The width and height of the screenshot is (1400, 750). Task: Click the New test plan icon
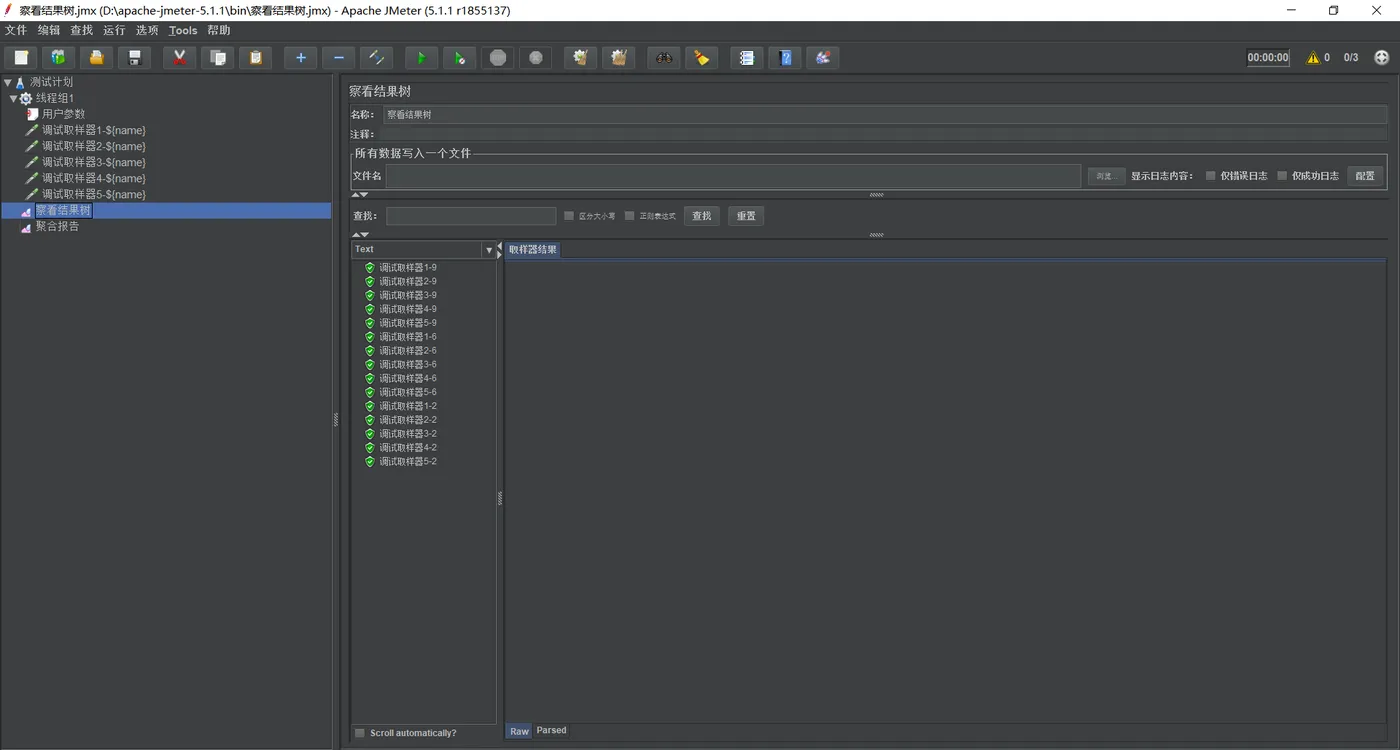[x=21, y=58]
